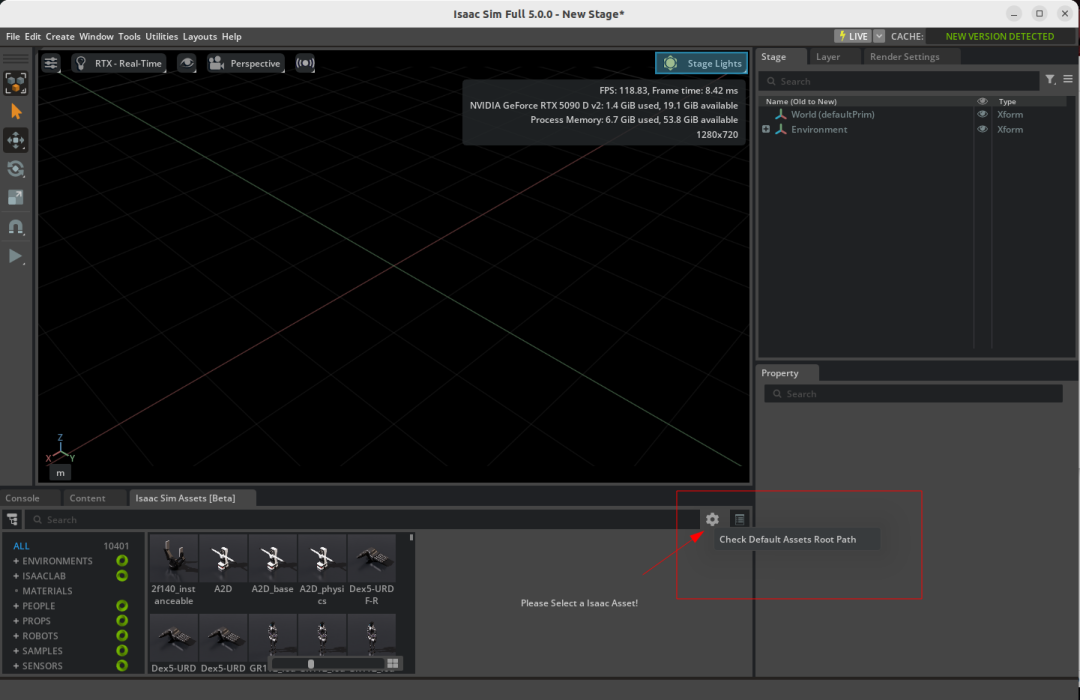Screen dimensions: 1080x700
Task: Expand the ENVIRONMENTS category
Action: 16,561
